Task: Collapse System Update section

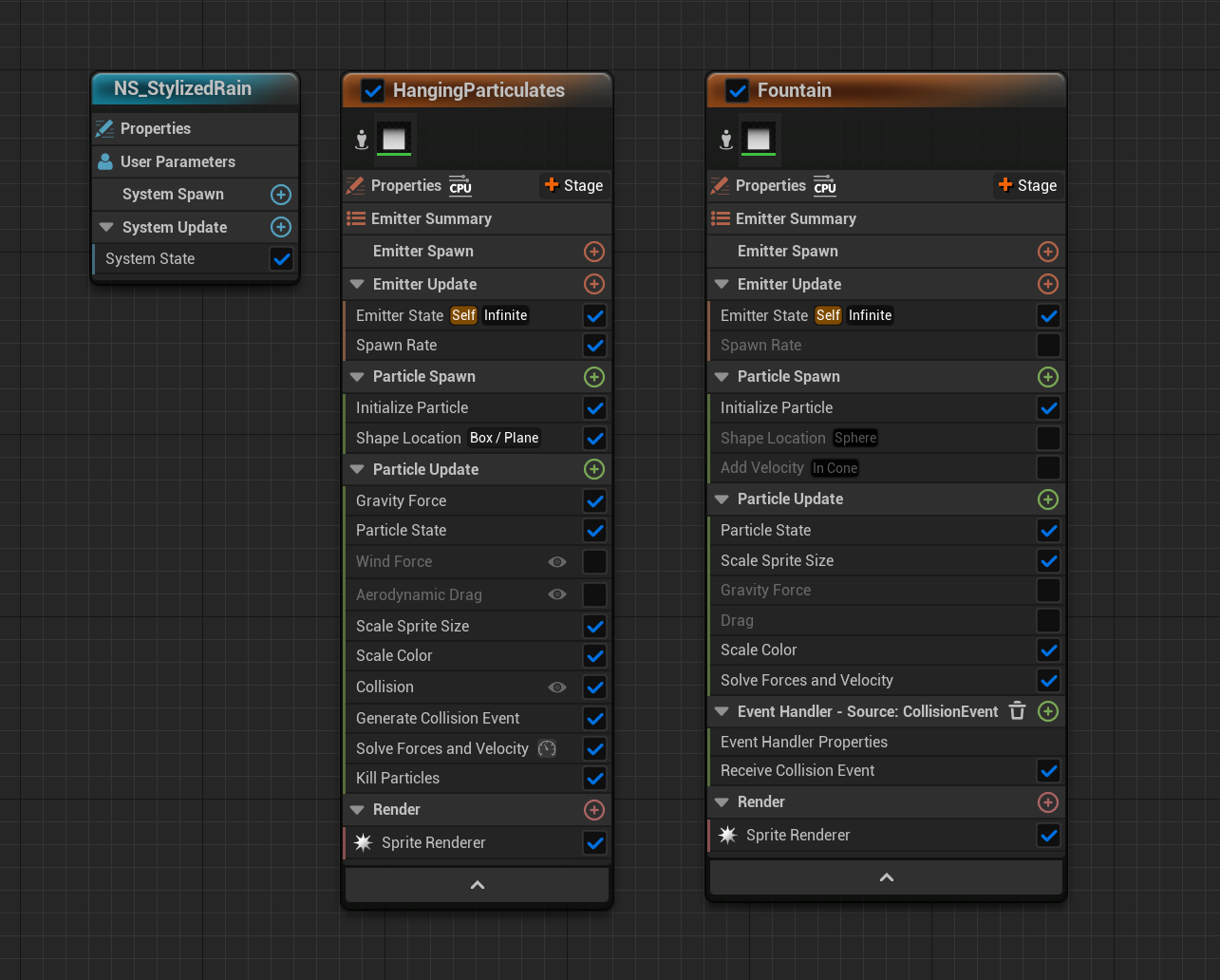Action: 106,227
